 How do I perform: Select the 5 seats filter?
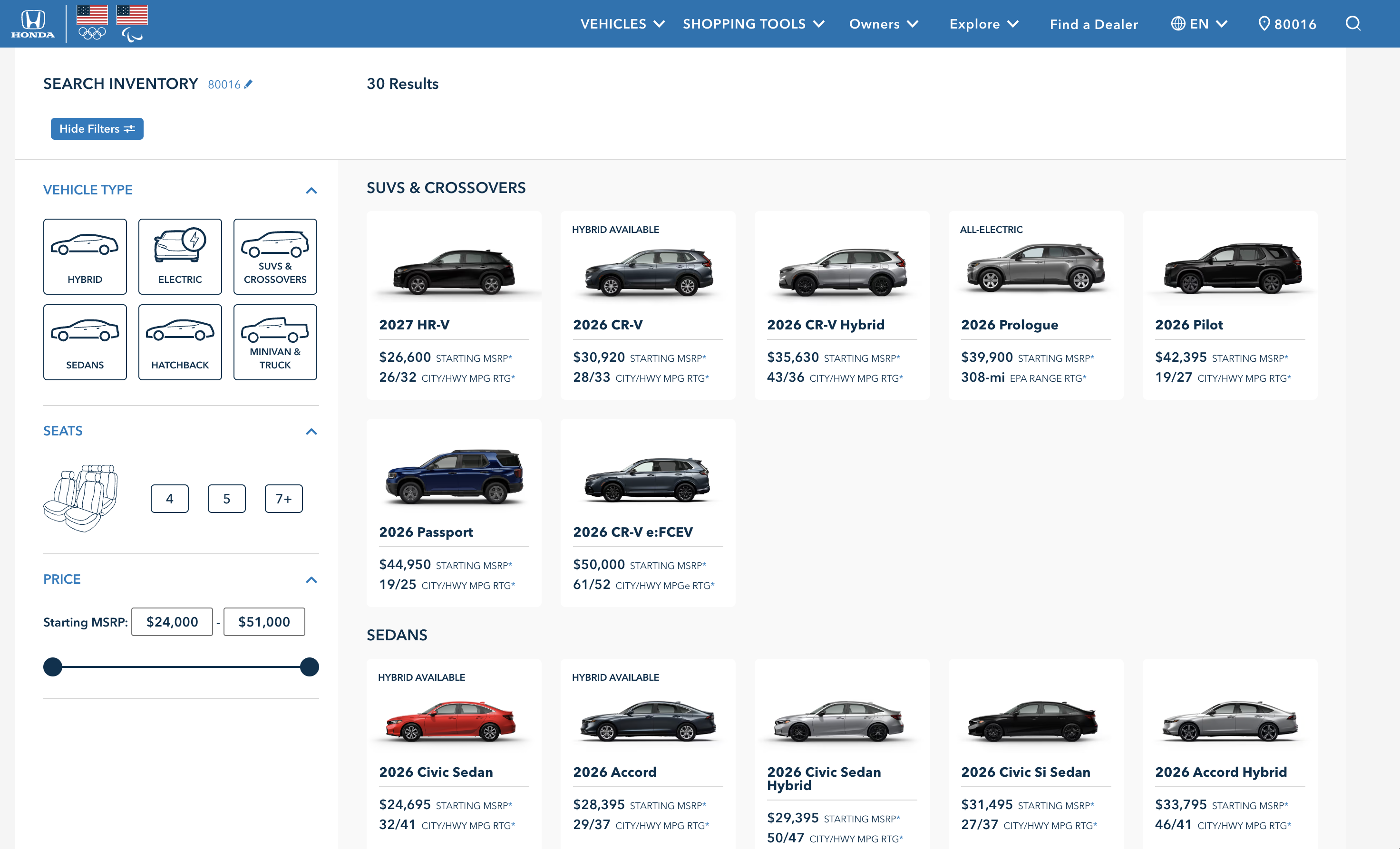(227, 499)
